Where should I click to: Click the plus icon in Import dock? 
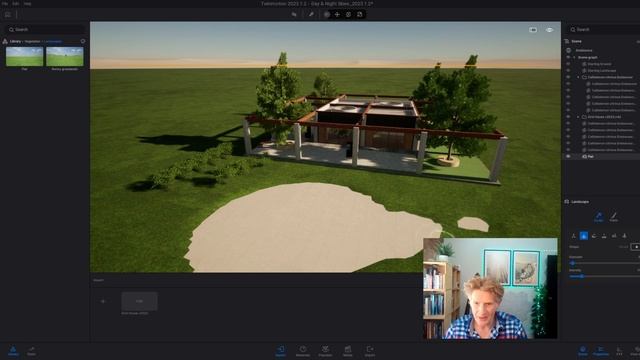(x=103, y=301)
